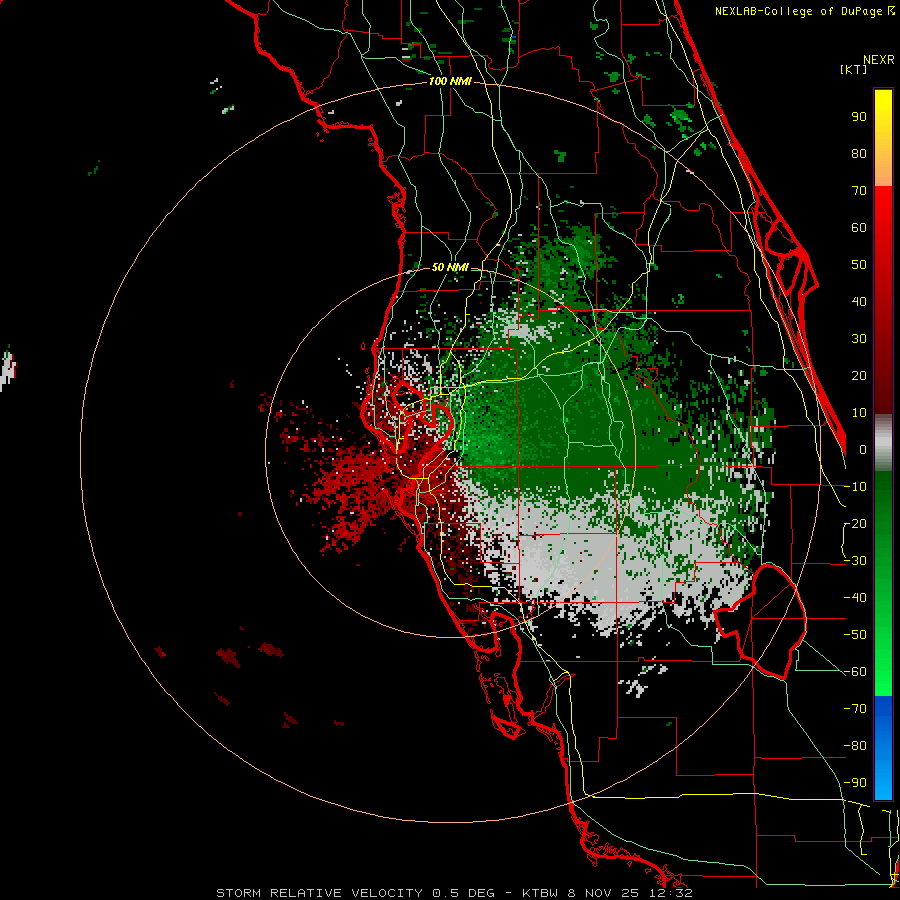
Task: Click the -30 knot value on colorbar scale
Action: (x=855, y=561)
